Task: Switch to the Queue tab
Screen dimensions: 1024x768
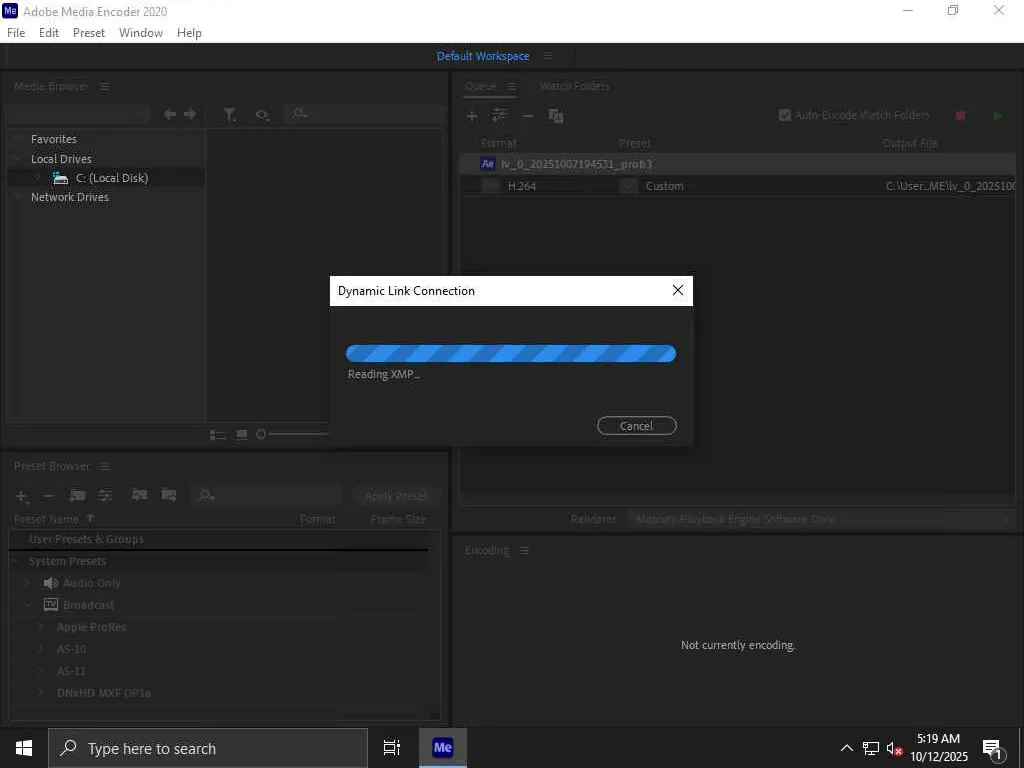Action: point(481,86)
